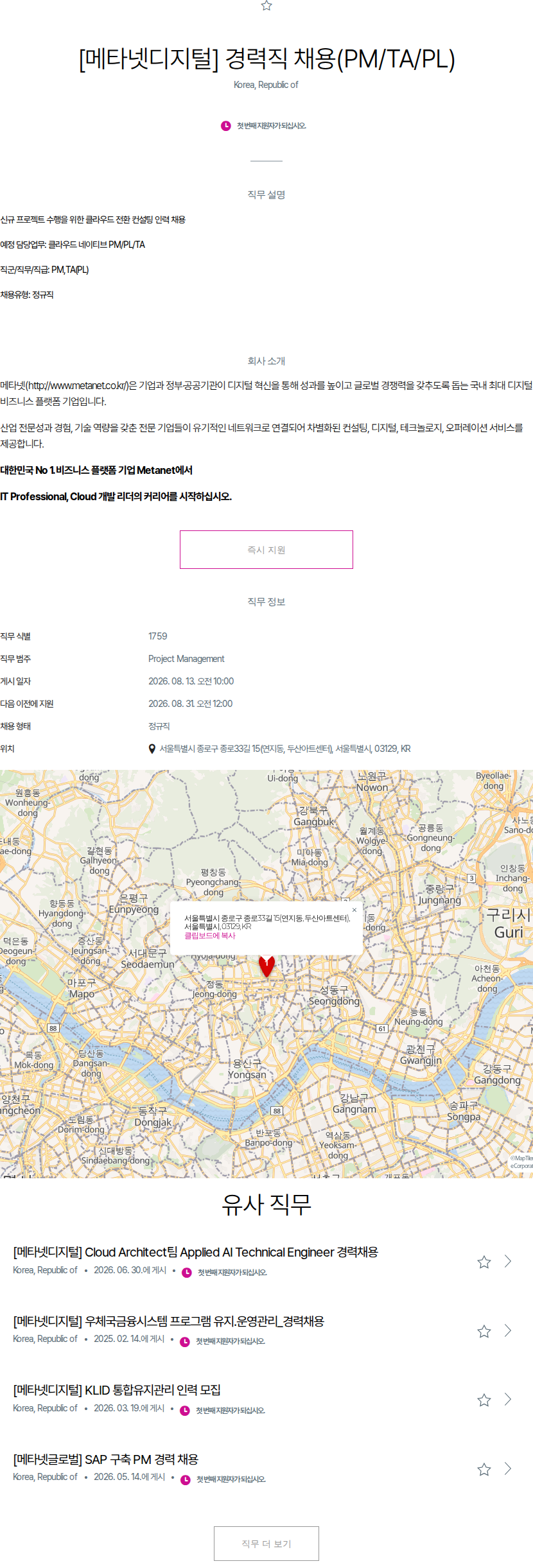Click the posting date 2026. 08. 13. 오전 10:00
533x1568 pixels.
191,681
